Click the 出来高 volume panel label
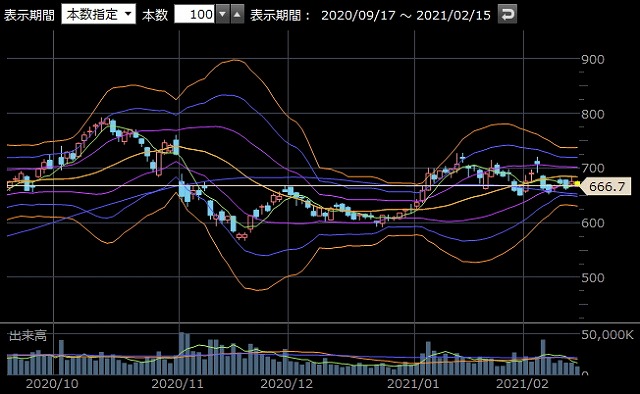The image size is (640, 394). tap(28, 336)
